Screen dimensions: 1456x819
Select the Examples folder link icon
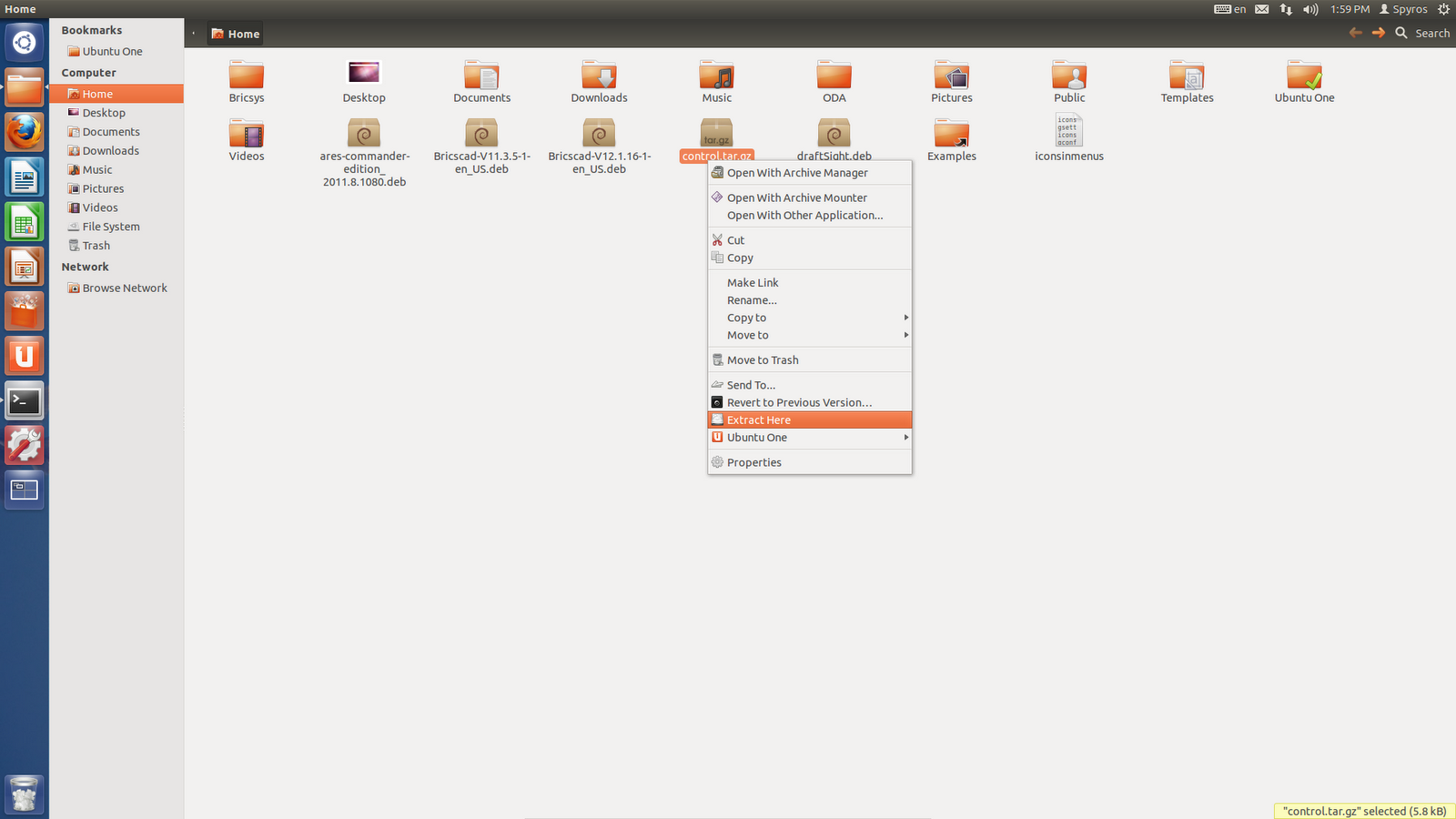tap(951, 134)
